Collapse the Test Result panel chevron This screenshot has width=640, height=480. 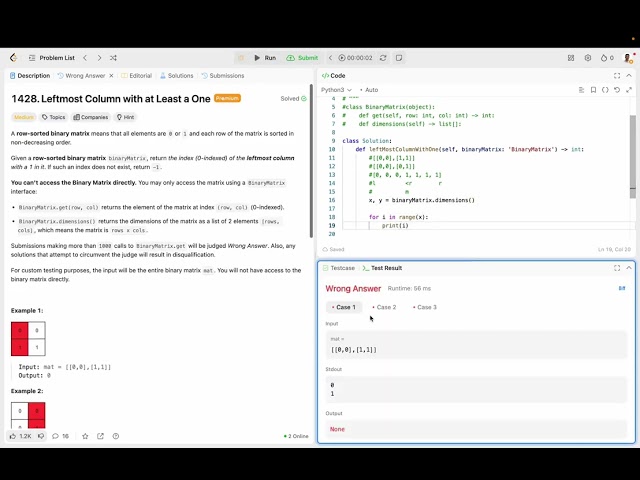[x=629, y=268]
